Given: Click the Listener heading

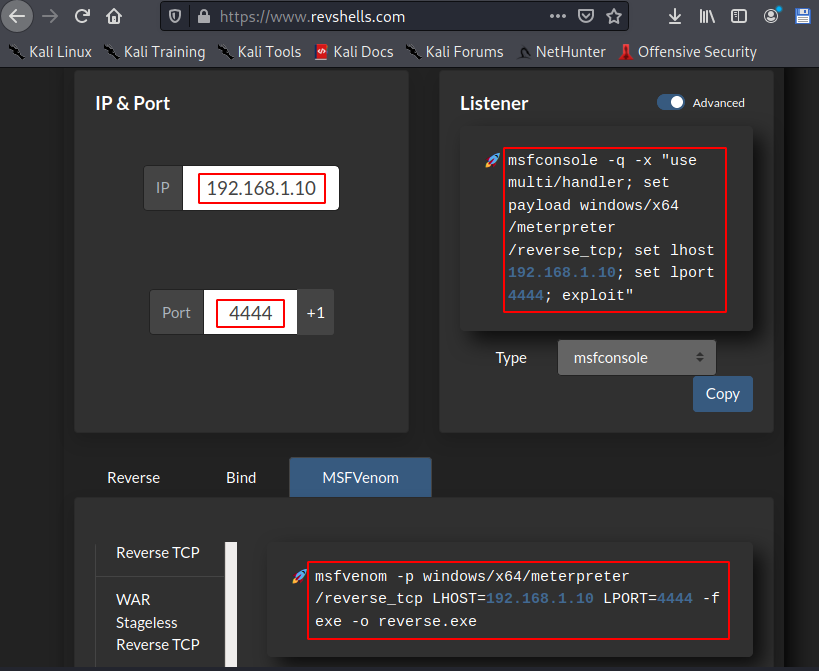Looking at the screenshot, I should (x=494, y=103).
